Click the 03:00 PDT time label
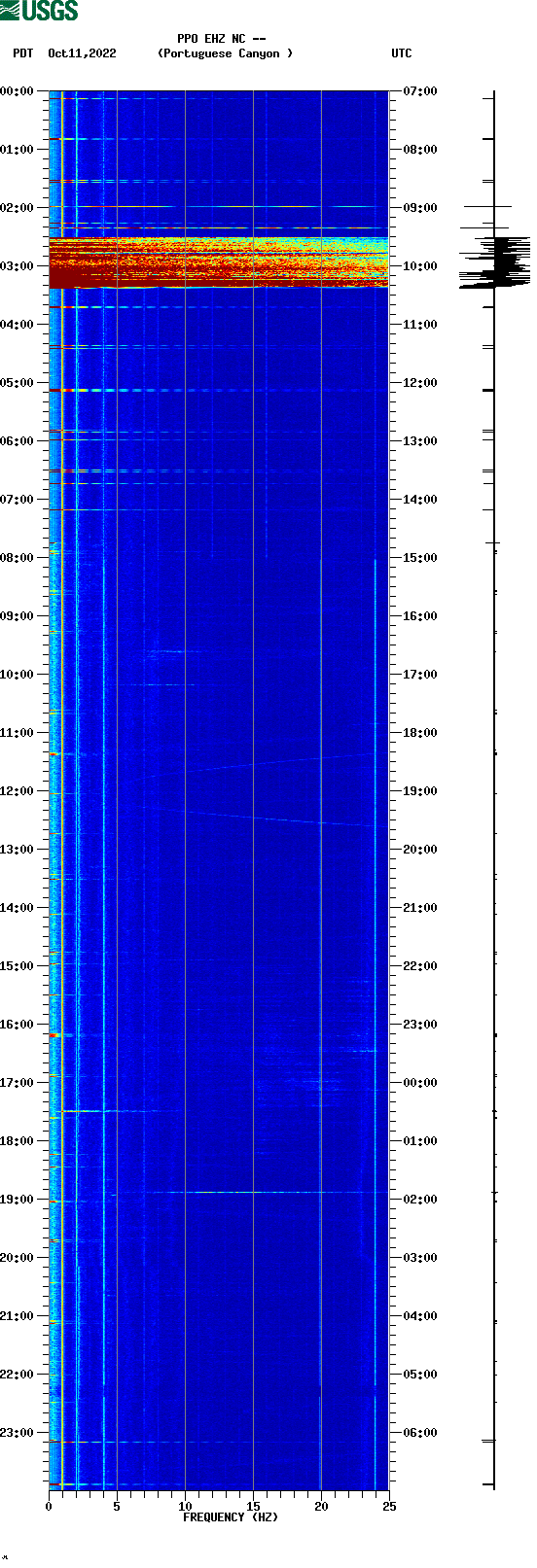This screenshot has height=1568, width=537. [18, 266]
